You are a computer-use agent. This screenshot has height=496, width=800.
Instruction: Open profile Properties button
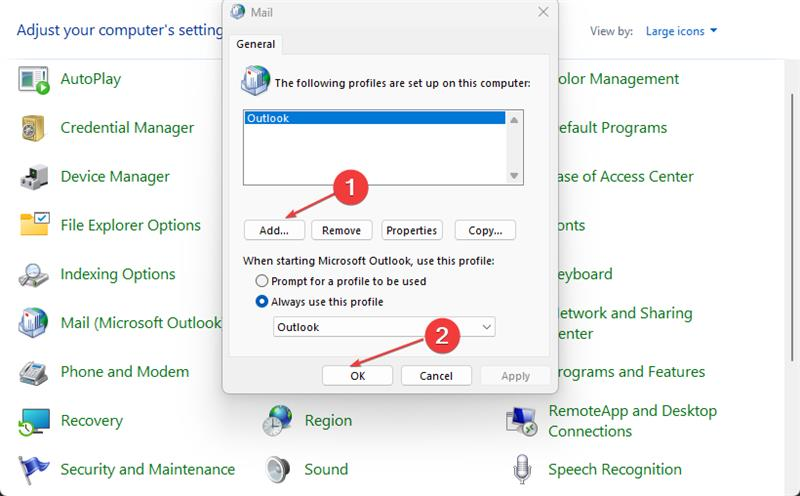pos(411,230)
